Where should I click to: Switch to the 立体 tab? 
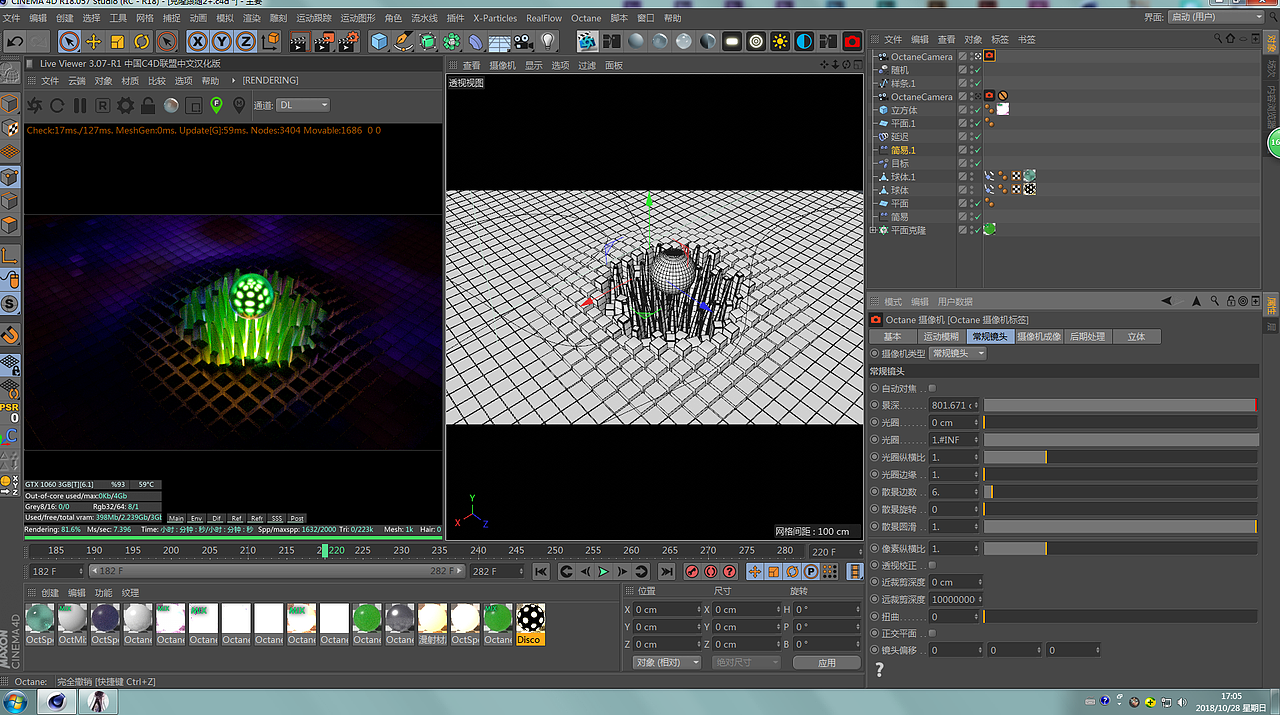tap(1136, 336)
